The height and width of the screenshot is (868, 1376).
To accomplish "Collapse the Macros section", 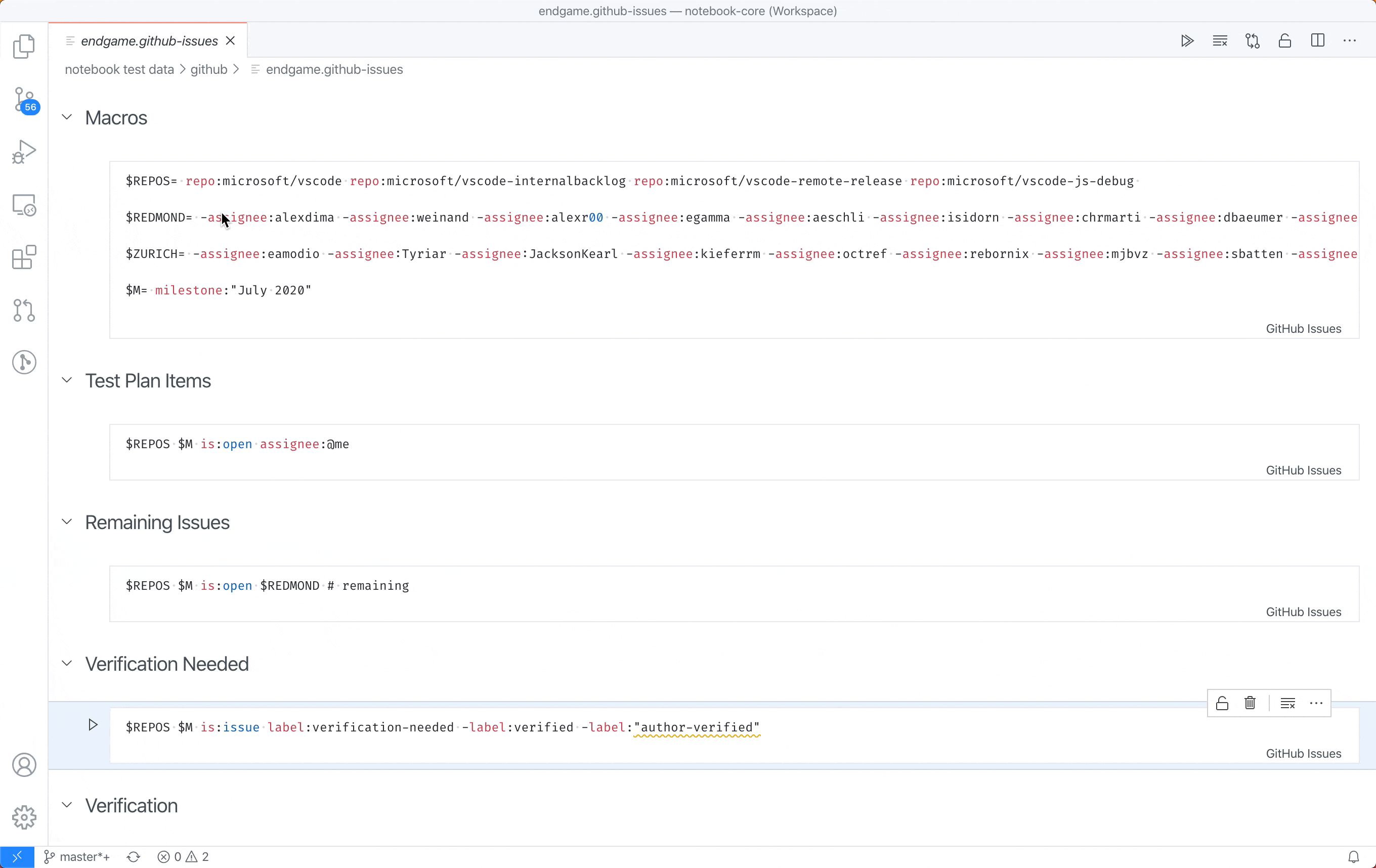I will click(x=67, y=117).
